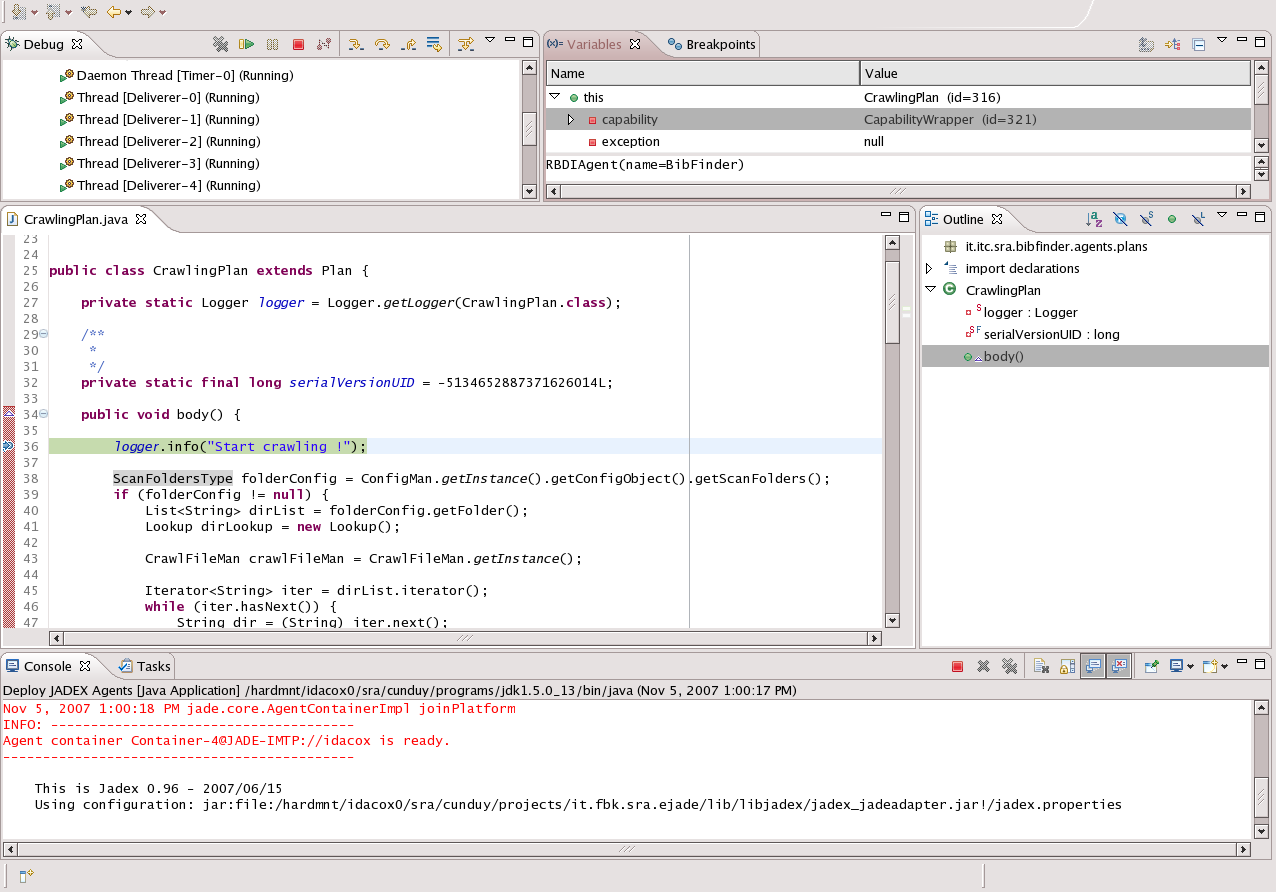Click Collapse All icon in Variables view

pos(1198,44)
